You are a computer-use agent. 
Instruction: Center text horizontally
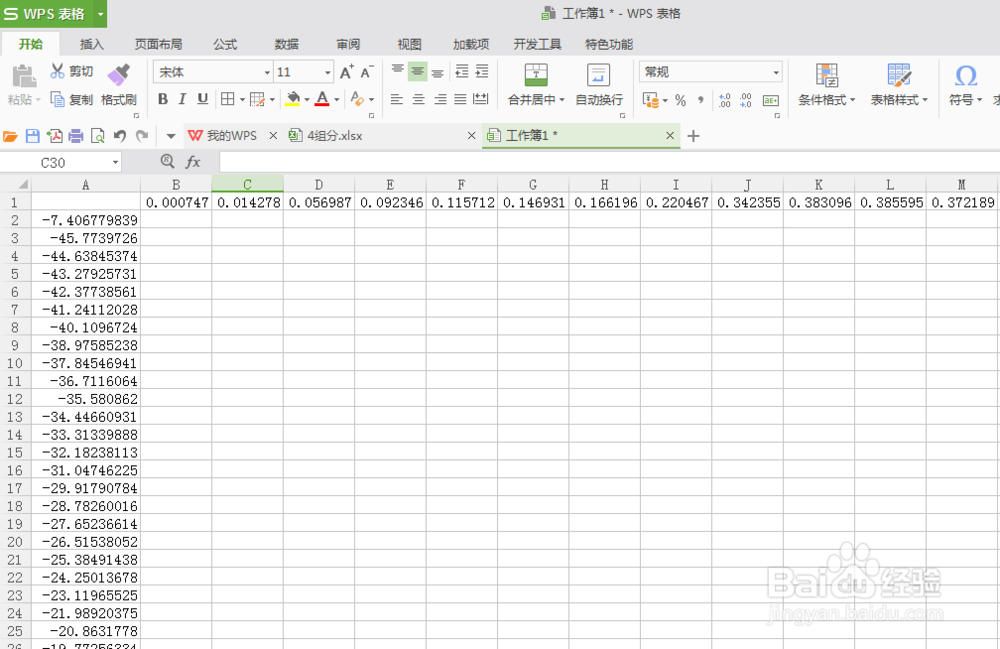[x=418, y=99]
